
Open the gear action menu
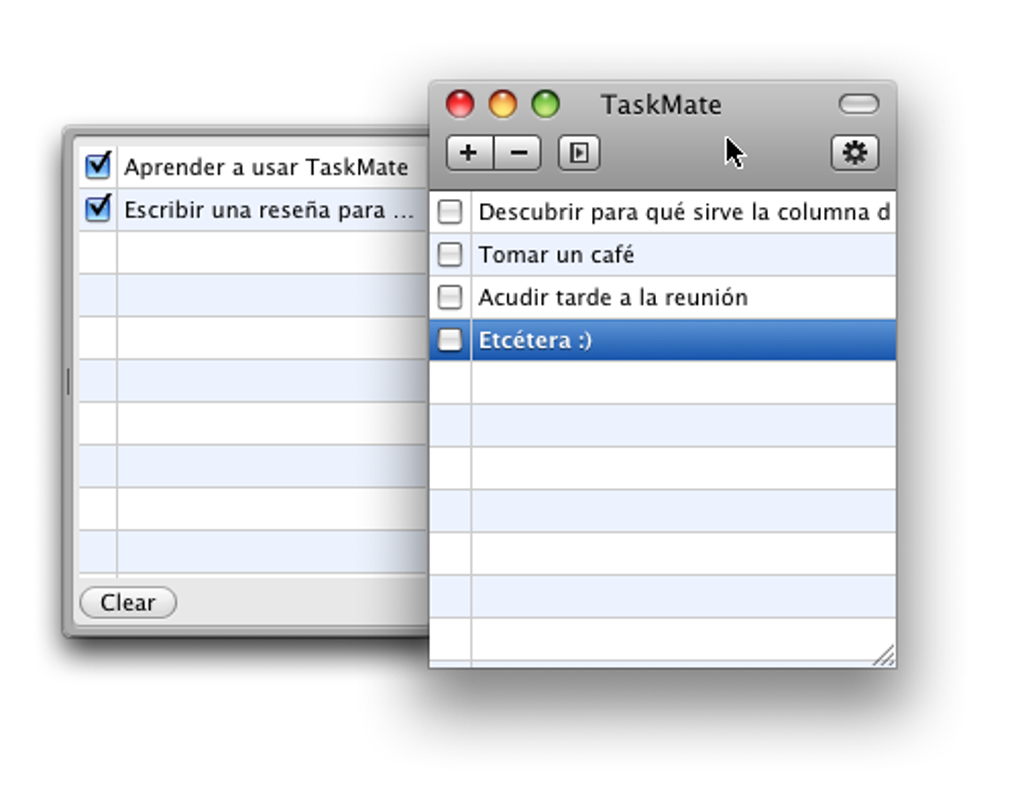[x=855, y=153]
